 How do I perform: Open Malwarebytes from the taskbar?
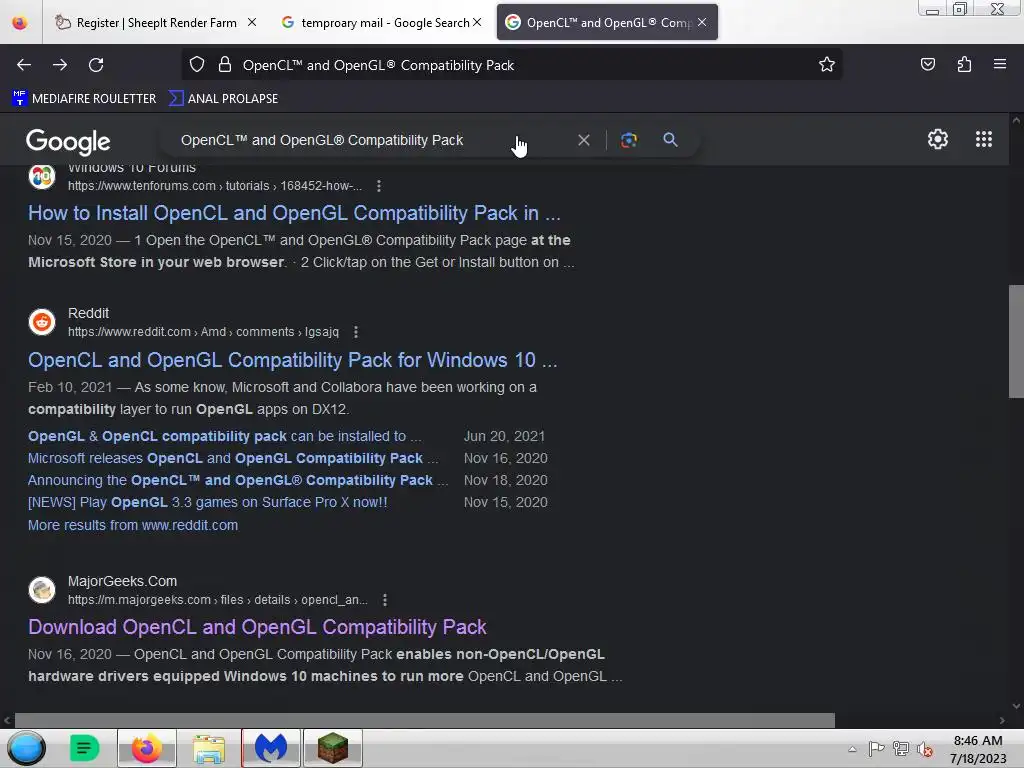coord(271,748)
